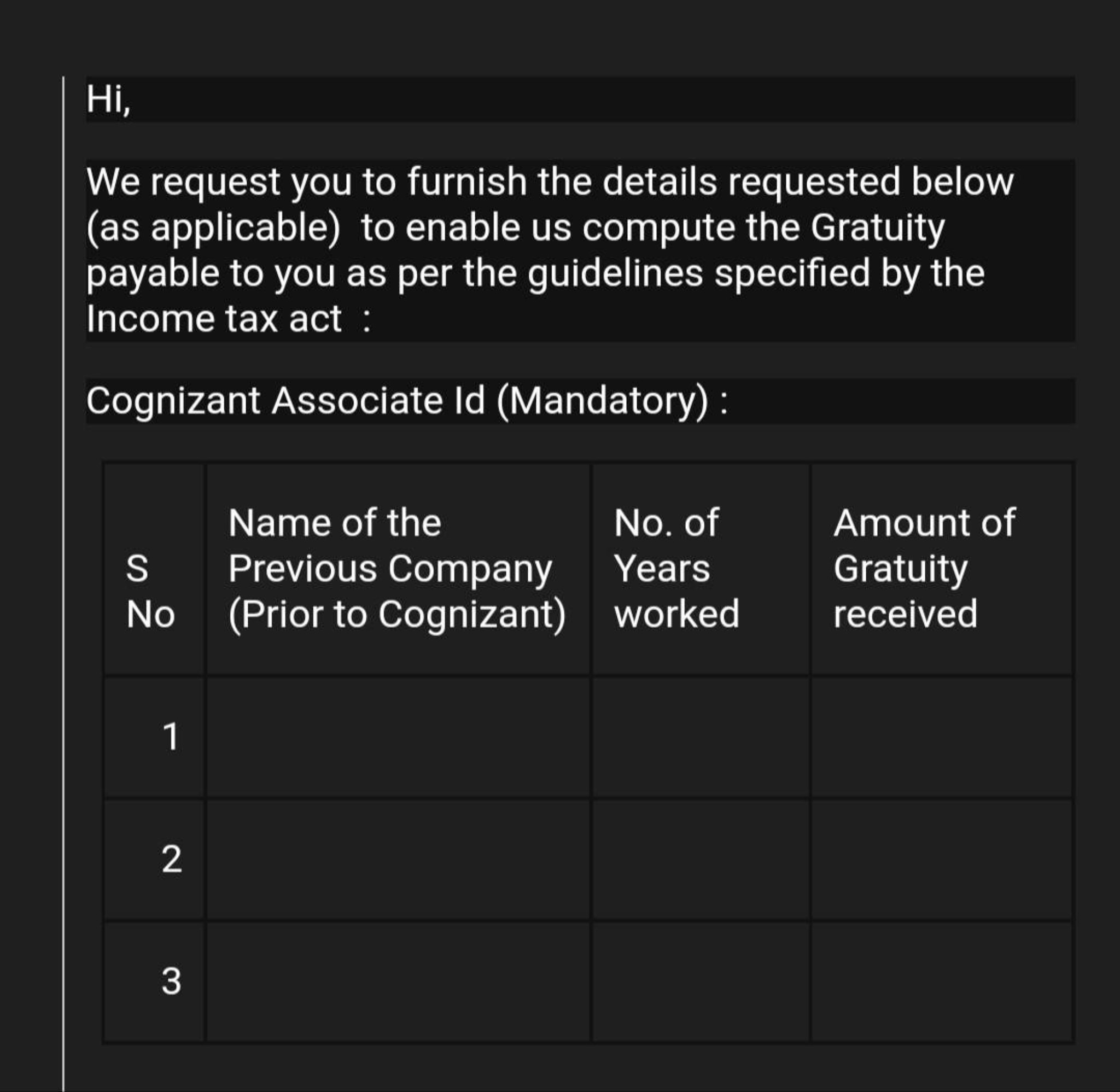Click serial number 1 cell

click(154, 738)
